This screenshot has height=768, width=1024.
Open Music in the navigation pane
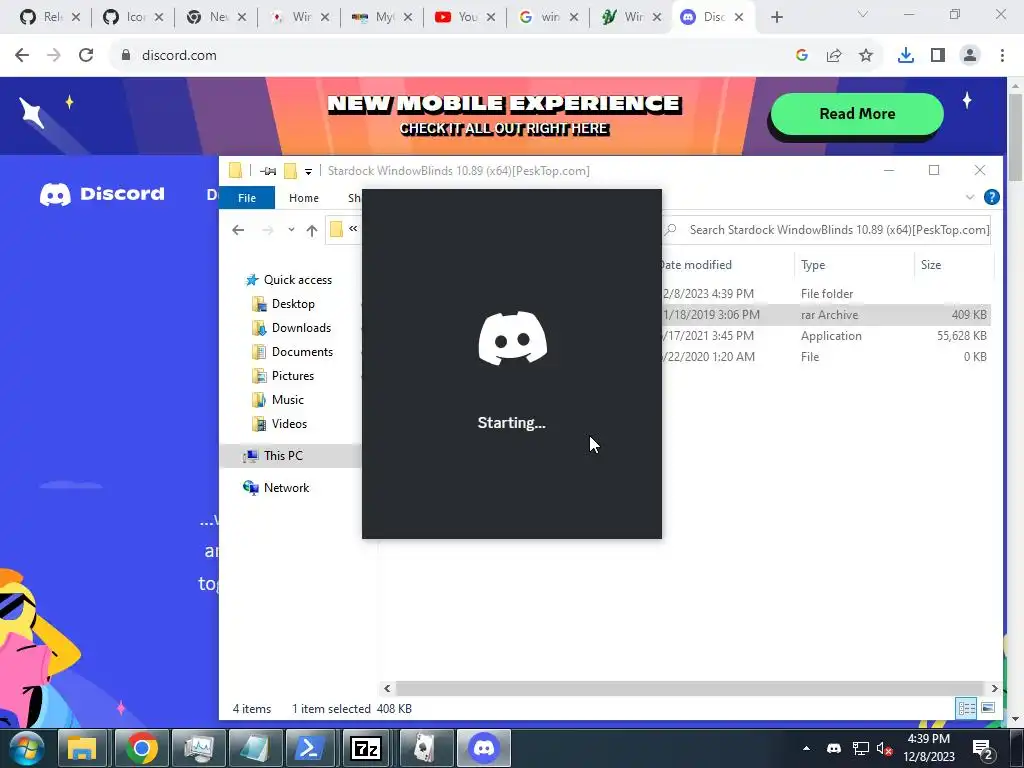[x=287, y=400]
